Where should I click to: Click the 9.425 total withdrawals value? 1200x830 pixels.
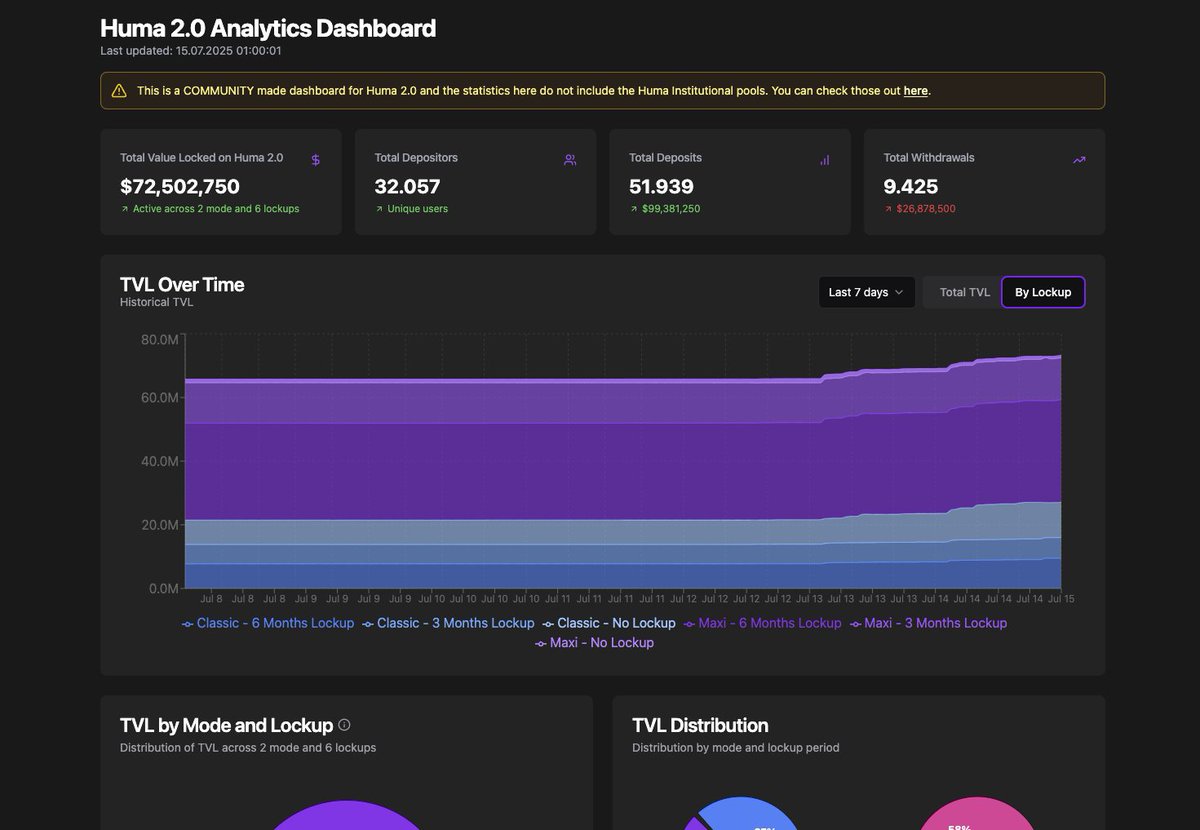pyautogui.click(x=911, y=186)
